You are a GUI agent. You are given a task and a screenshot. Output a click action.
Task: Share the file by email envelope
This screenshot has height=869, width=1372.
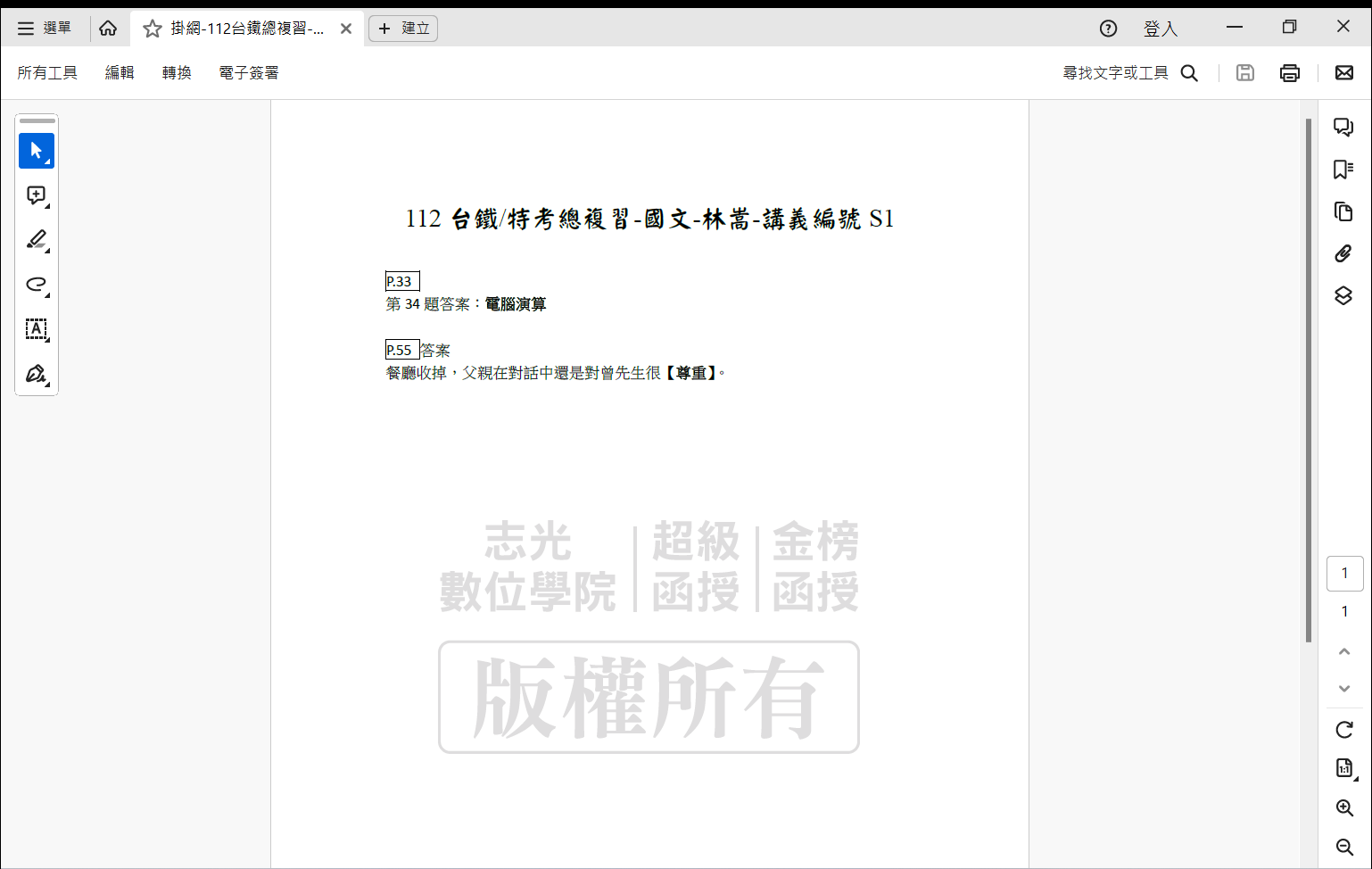[1344, 73]
